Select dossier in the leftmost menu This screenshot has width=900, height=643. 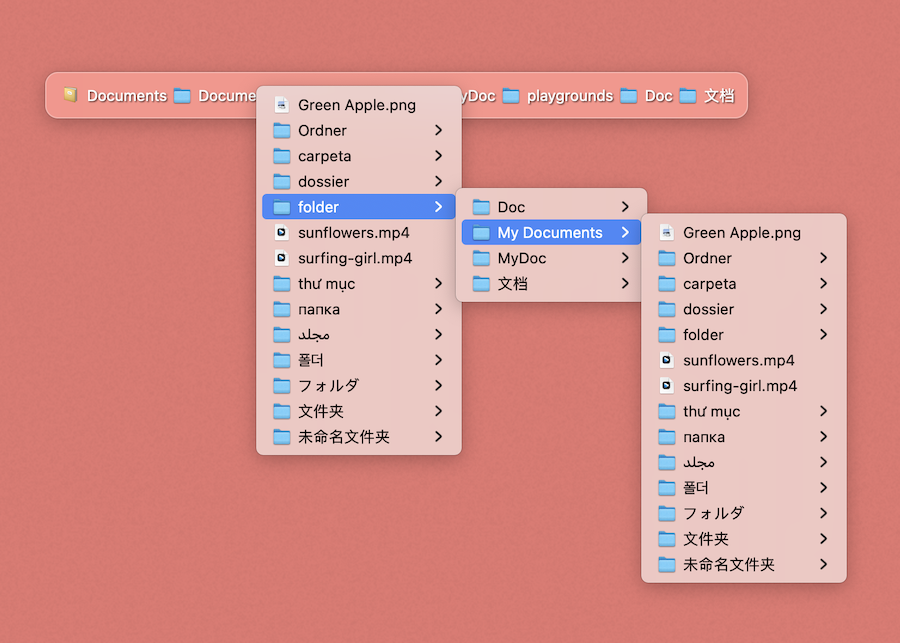coord(324,181)
